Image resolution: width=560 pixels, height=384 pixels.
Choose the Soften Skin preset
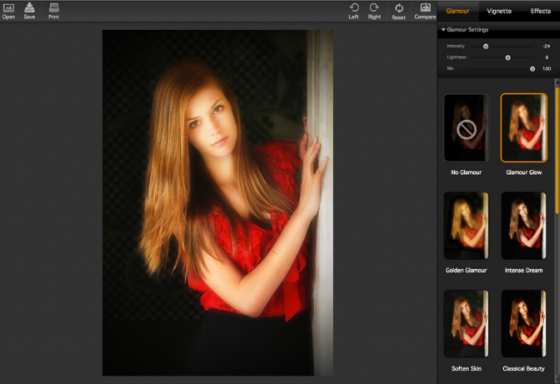(x=466, y=324)
